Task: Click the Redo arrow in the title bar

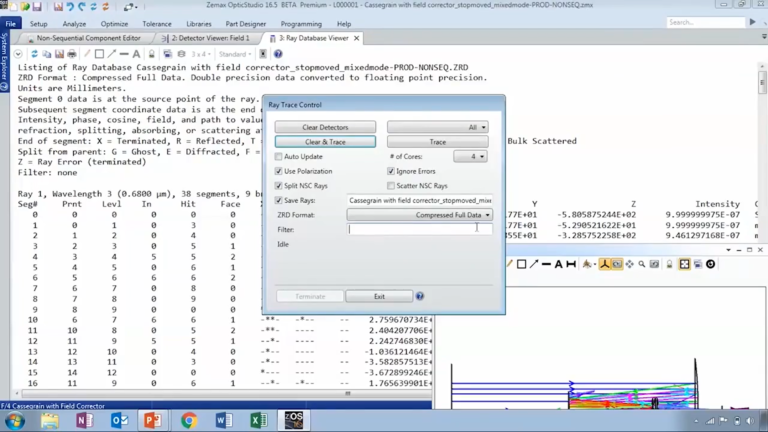Action: [82, 6]
